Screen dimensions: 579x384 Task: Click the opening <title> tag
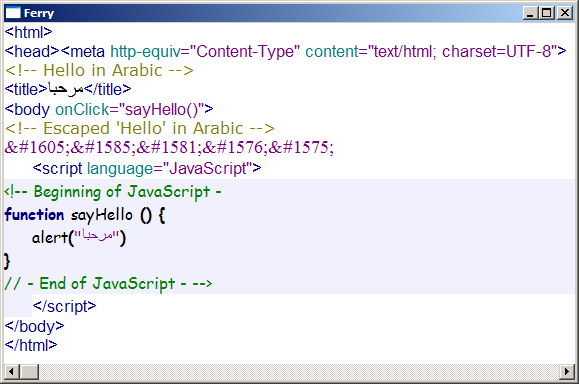(26, 90)
